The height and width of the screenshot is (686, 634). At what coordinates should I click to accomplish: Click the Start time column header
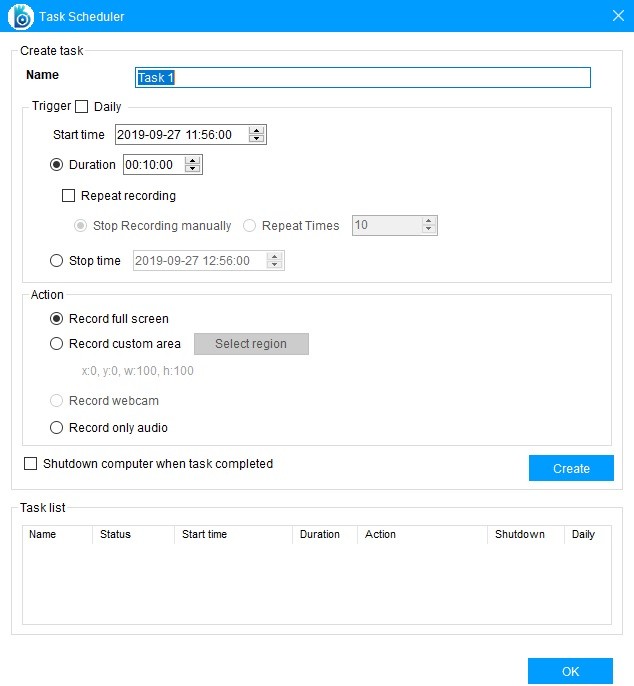[x=205, y=535]
